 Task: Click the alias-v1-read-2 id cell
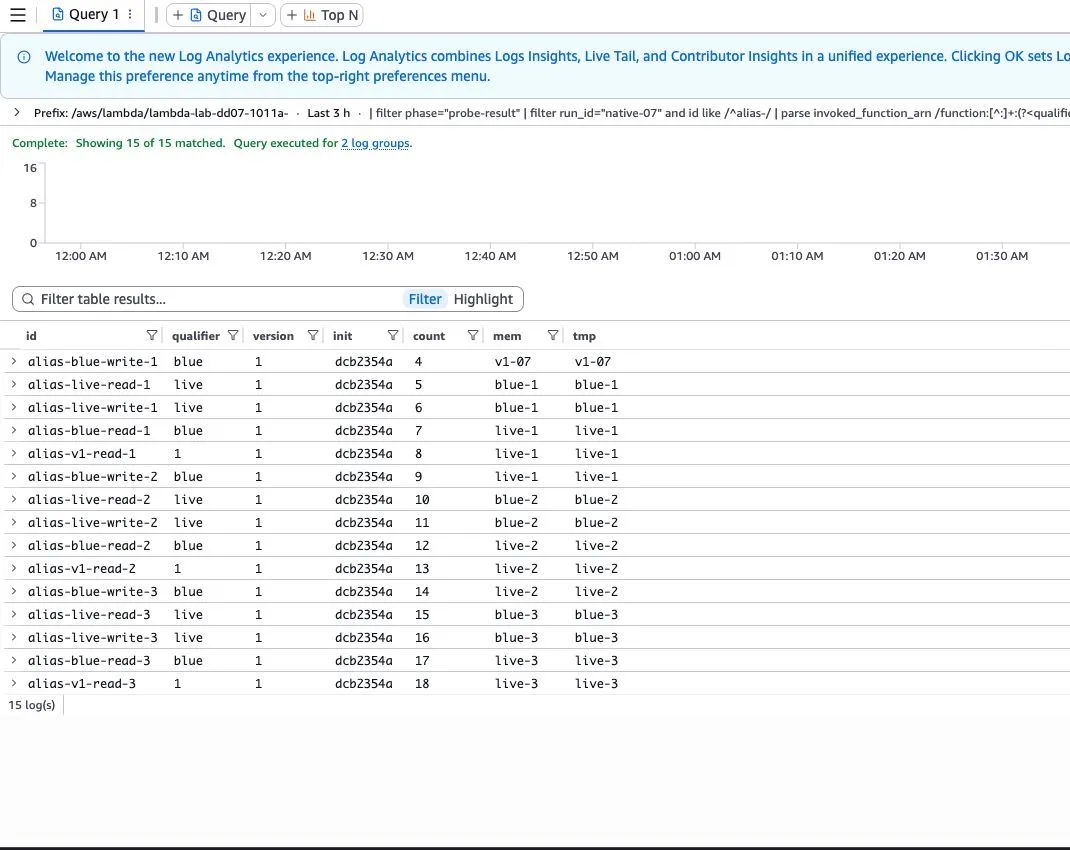click(x=82, y=569)
